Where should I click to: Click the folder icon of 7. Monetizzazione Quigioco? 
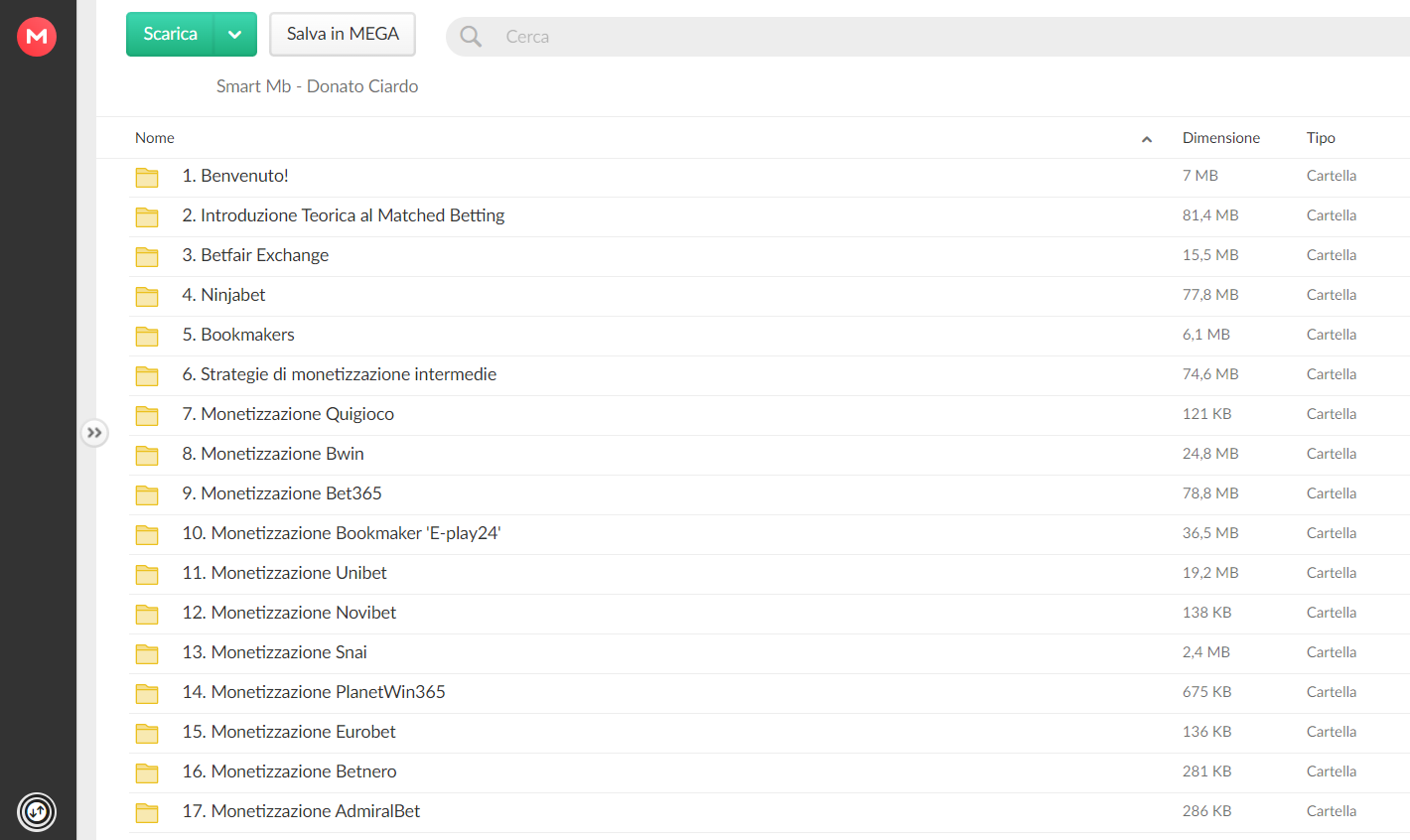147,415
